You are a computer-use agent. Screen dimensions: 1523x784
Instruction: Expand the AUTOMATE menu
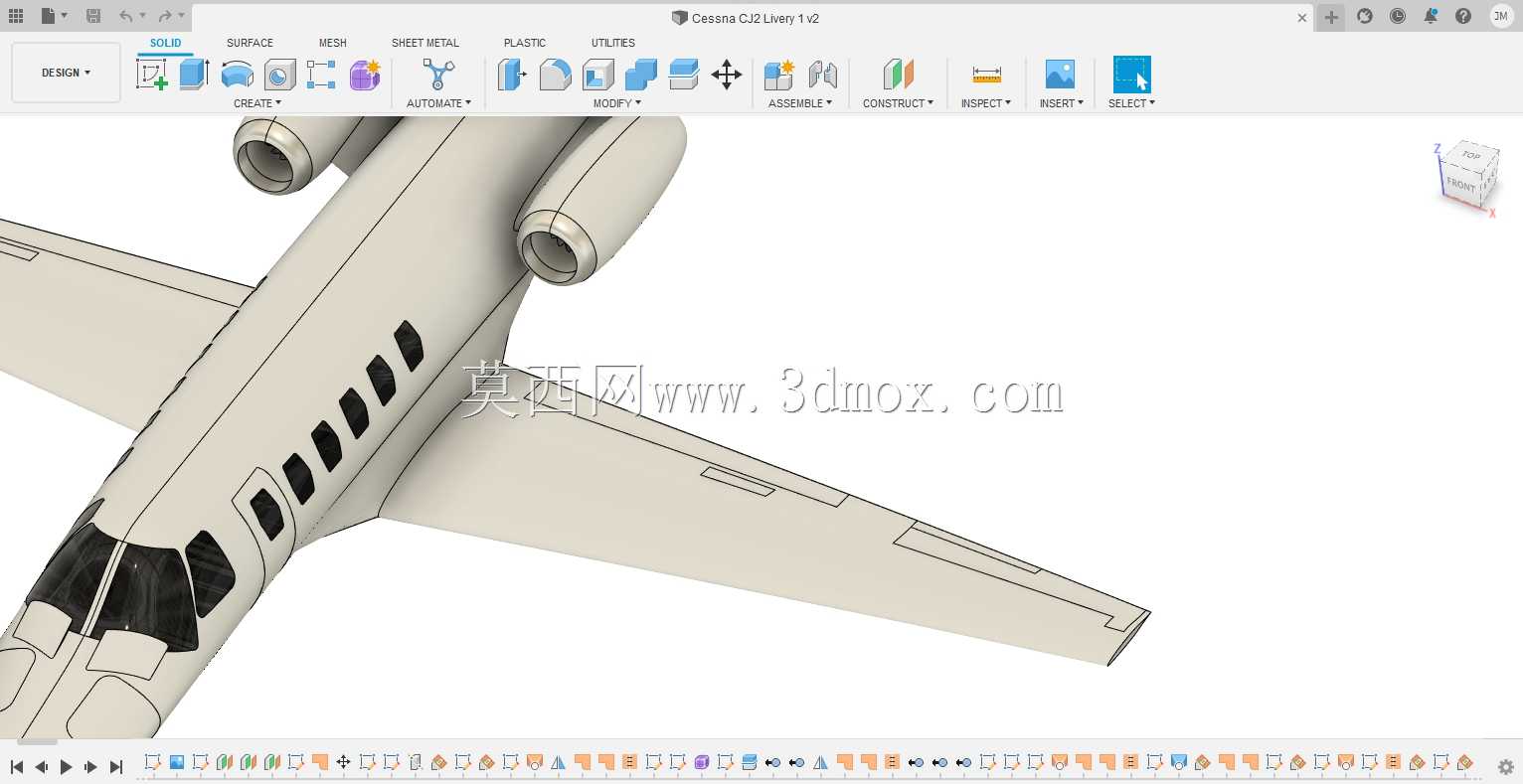[438, 103]
